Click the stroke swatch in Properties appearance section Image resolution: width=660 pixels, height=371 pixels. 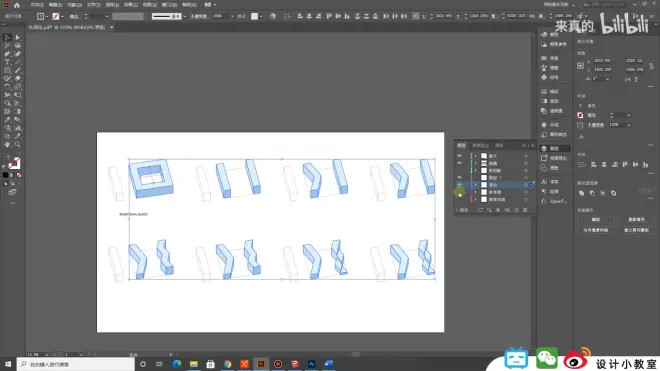click(580, 115)
